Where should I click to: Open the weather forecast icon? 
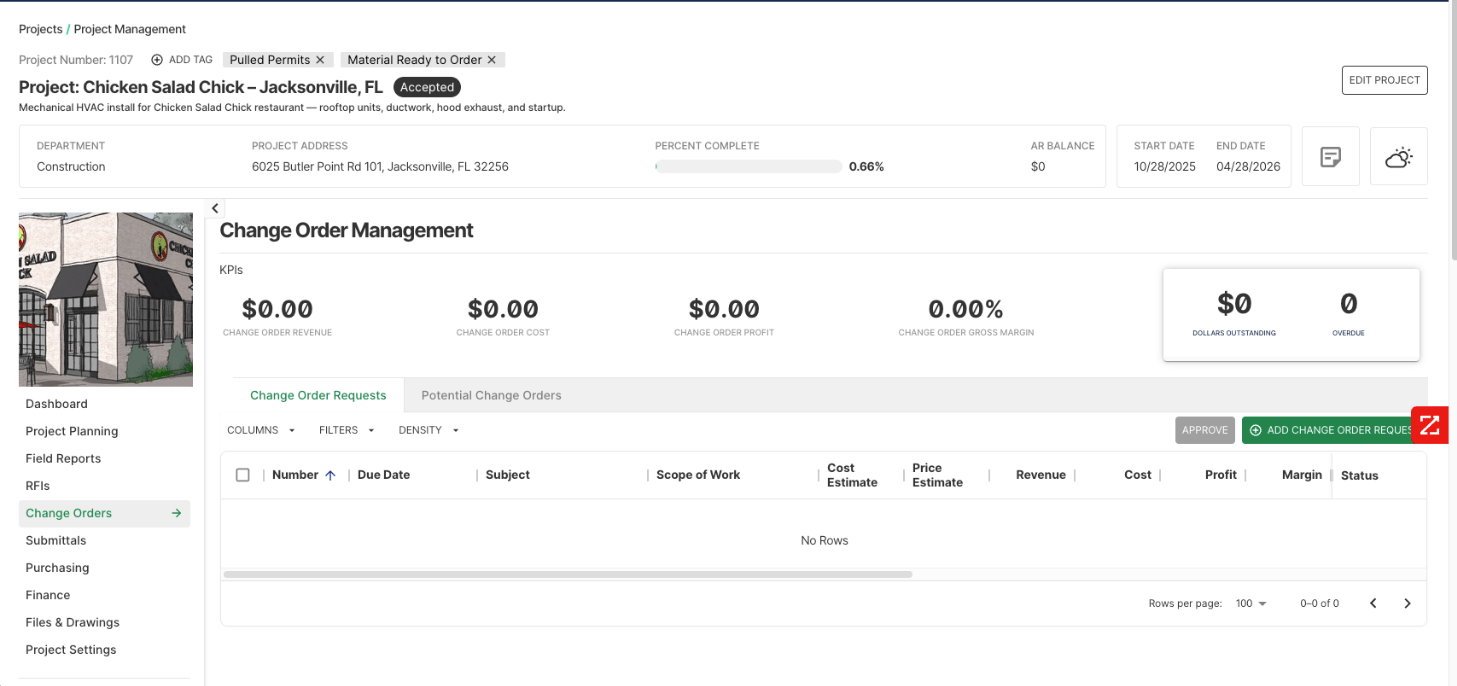click(1398, 157)
